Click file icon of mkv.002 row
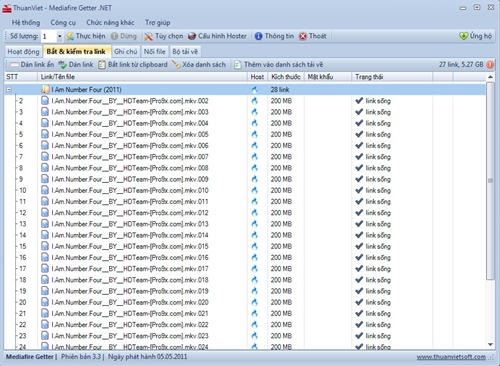The image size is (500, 366). coord(45,101)
